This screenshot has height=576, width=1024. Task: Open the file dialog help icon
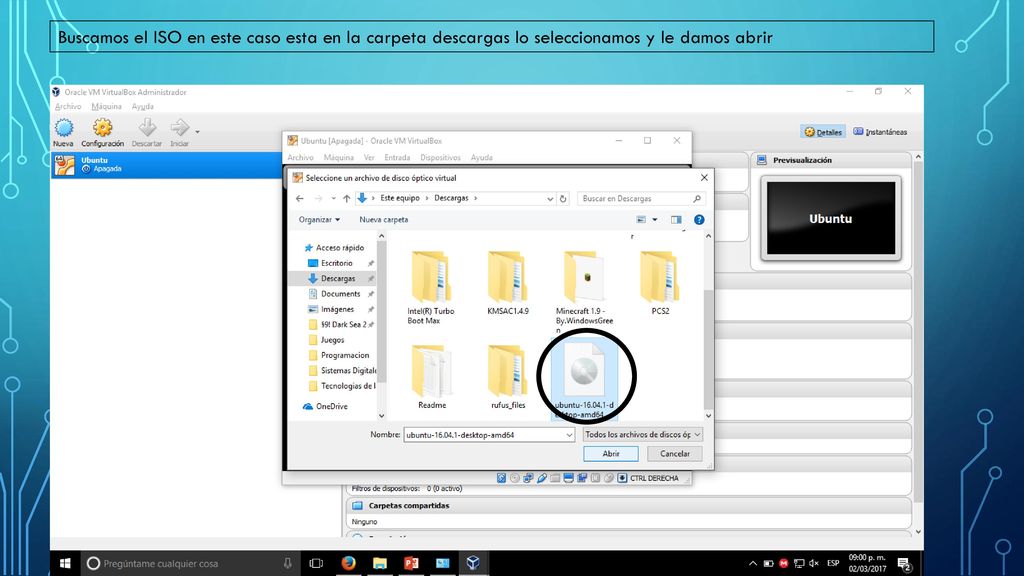coord(699,220)
